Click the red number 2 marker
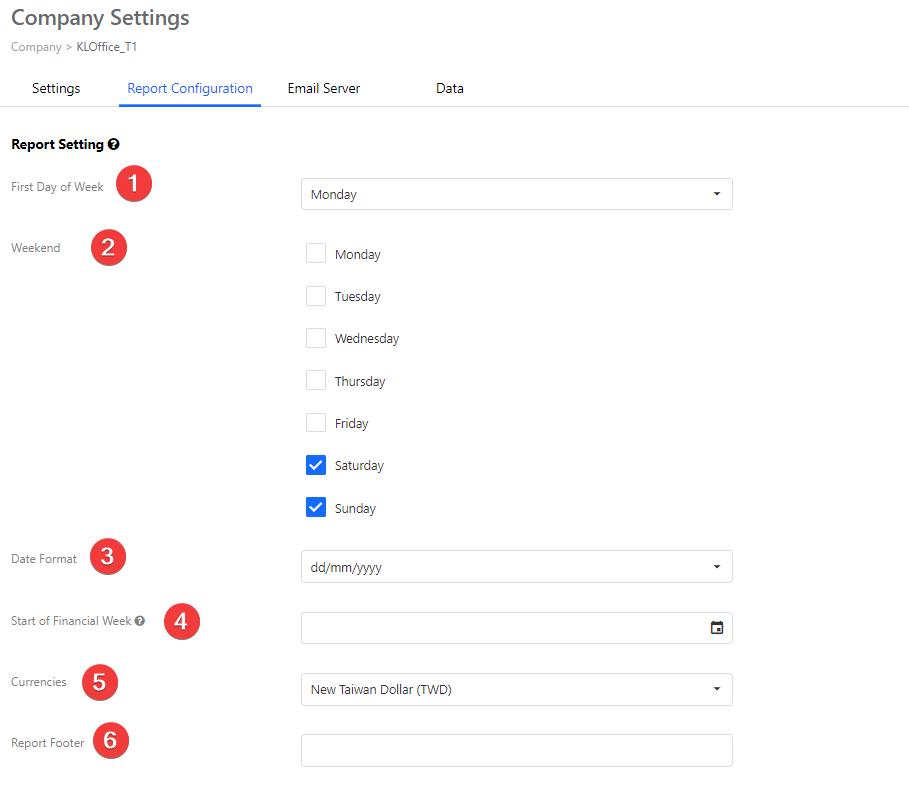The height and width of the screenshot is (811, 909). tap(108, 248)
